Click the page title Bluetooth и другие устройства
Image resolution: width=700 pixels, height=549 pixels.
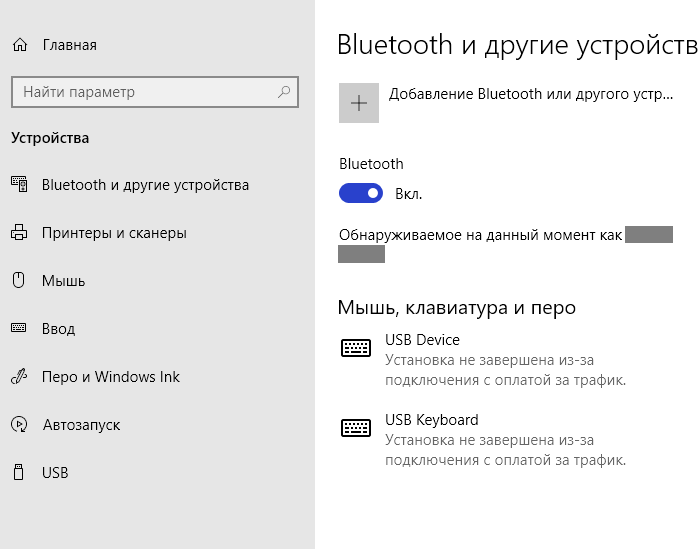pyautogui.click(x=518, y=45)
